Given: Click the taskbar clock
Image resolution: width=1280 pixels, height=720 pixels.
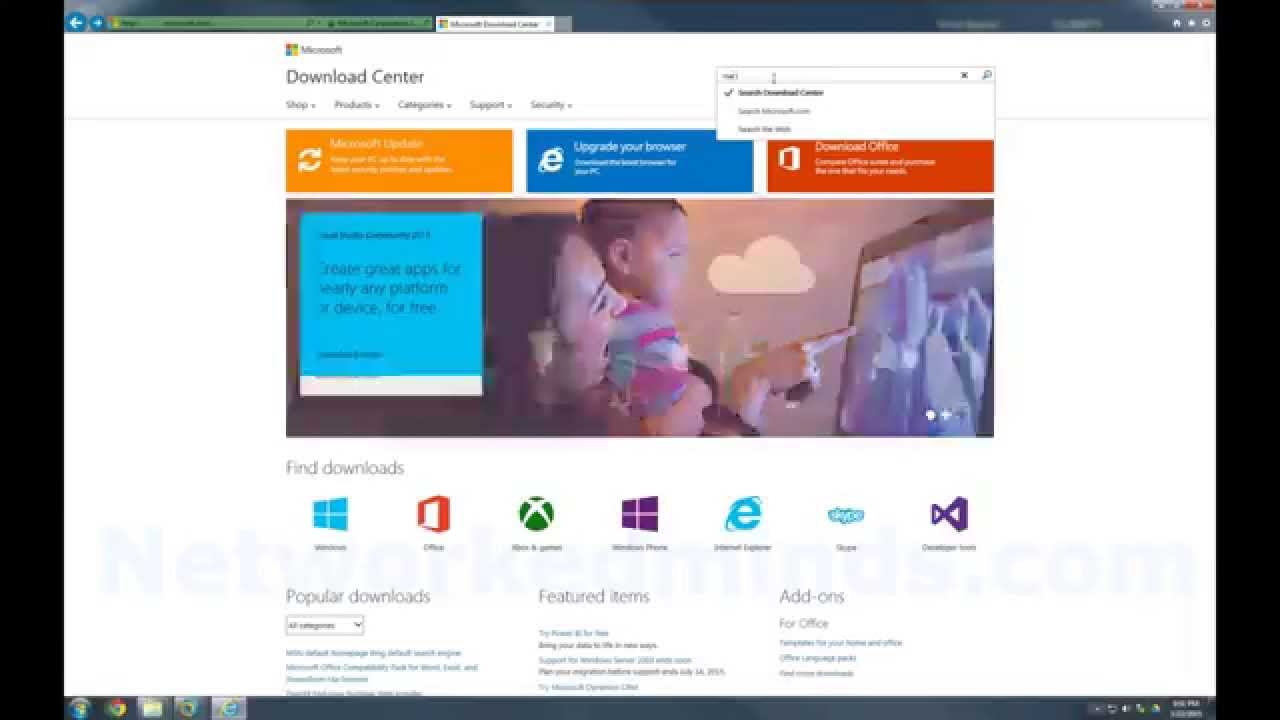Looking at the screenshot, I should pos(1187,708).
